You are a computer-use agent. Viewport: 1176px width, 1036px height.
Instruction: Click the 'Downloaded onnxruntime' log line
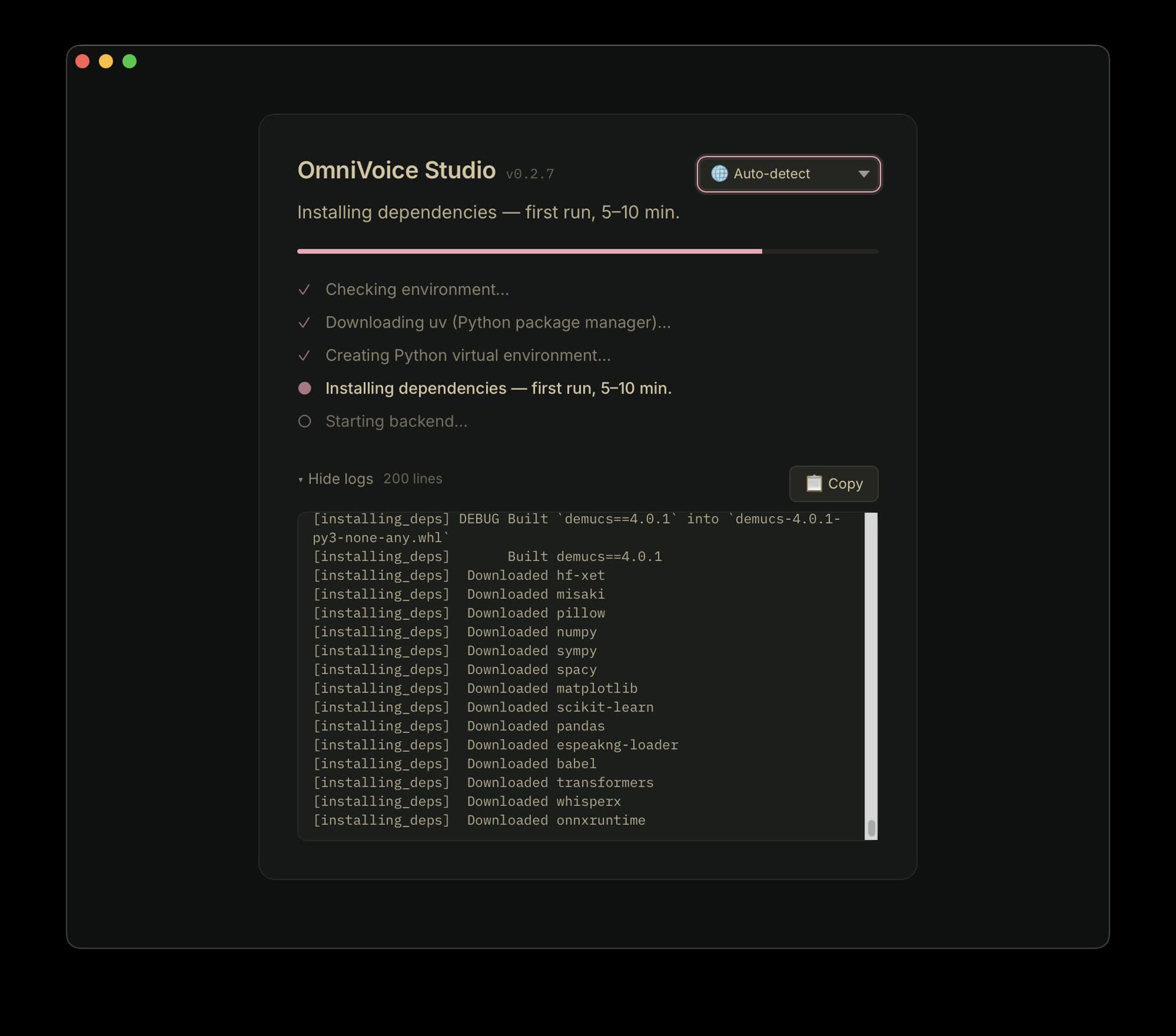tap(480, 820)
